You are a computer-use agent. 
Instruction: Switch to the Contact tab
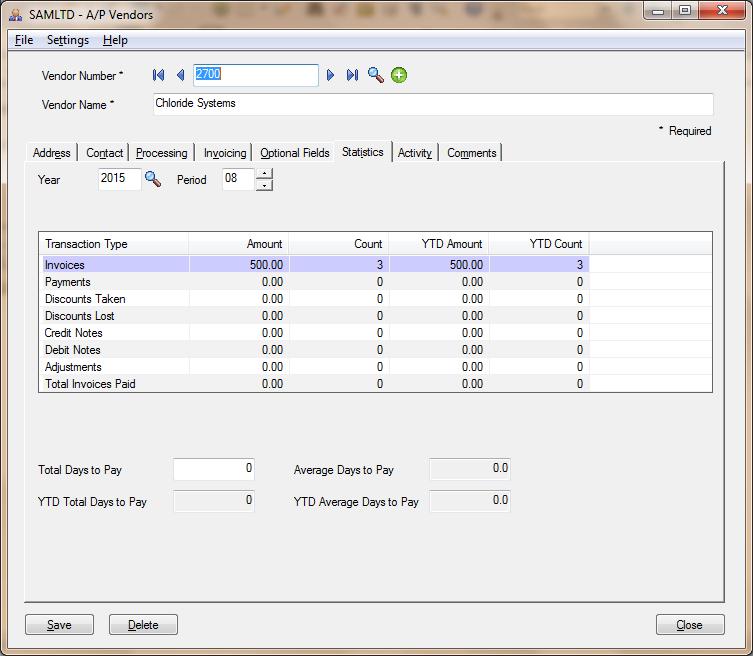click(104, 153)
